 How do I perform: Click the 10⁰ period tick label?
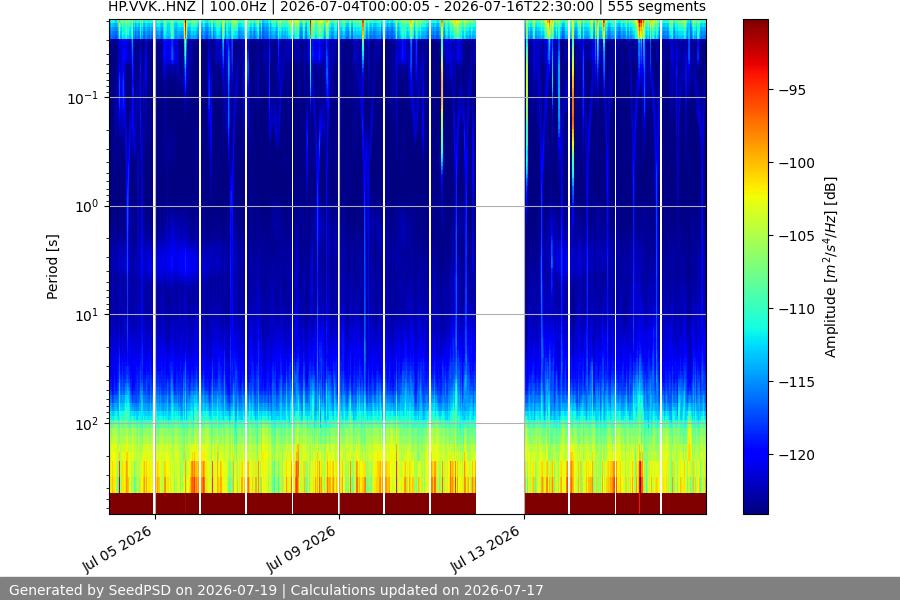click(x=87, y=207)
